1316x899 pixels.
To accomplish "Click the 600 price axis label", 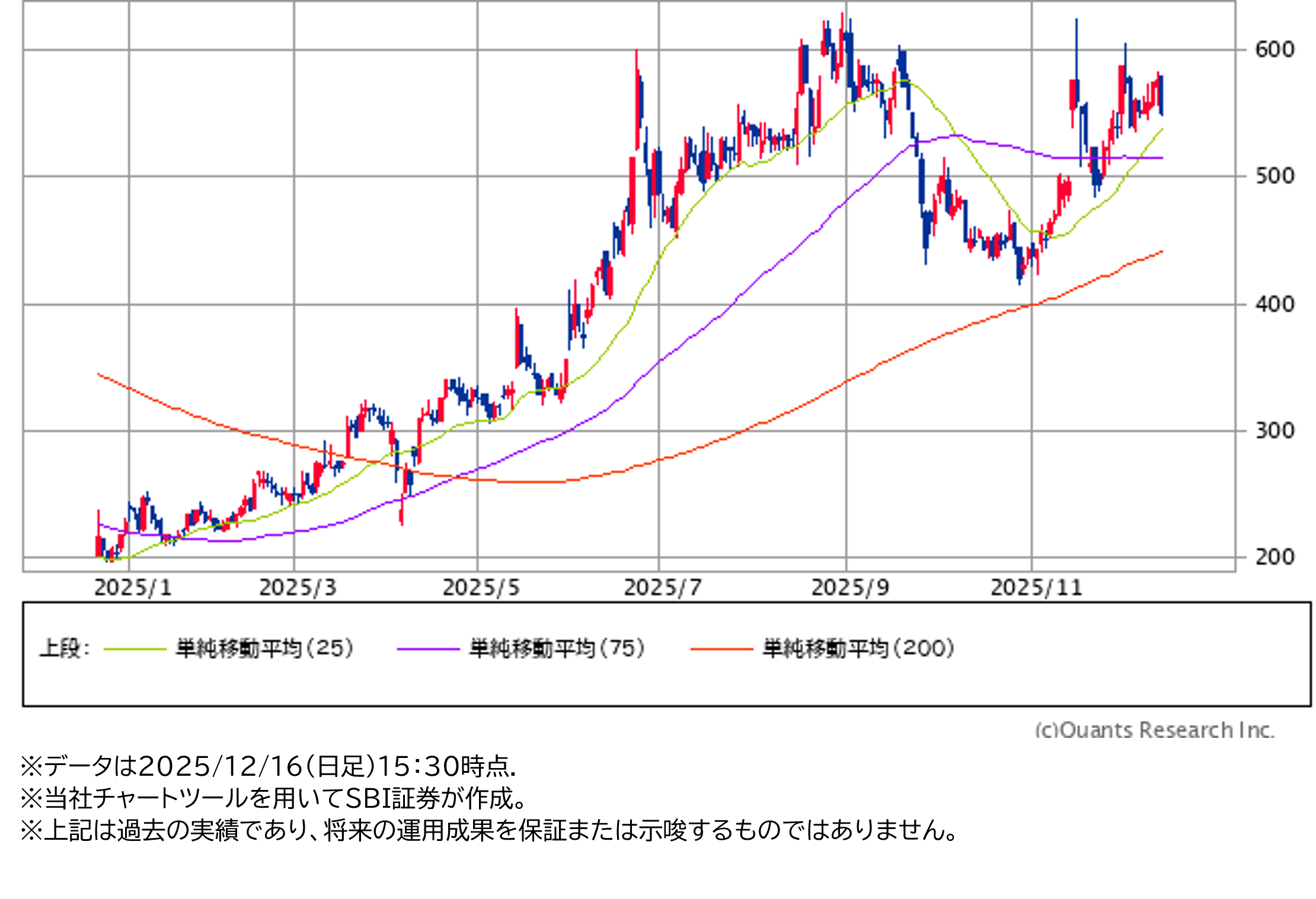I will tap(1275, 49).
